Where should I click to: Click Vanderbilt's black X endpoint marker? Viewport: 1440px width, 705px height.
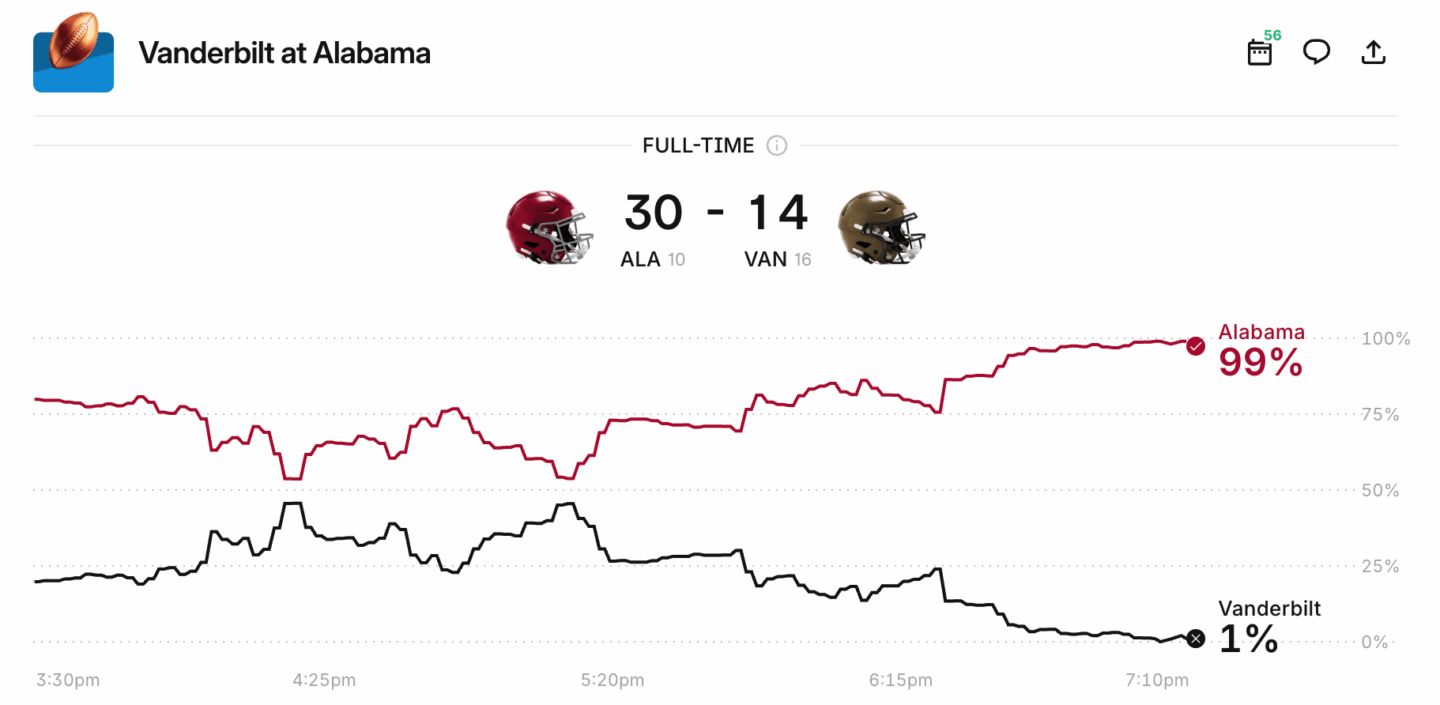click(1195, 639)
